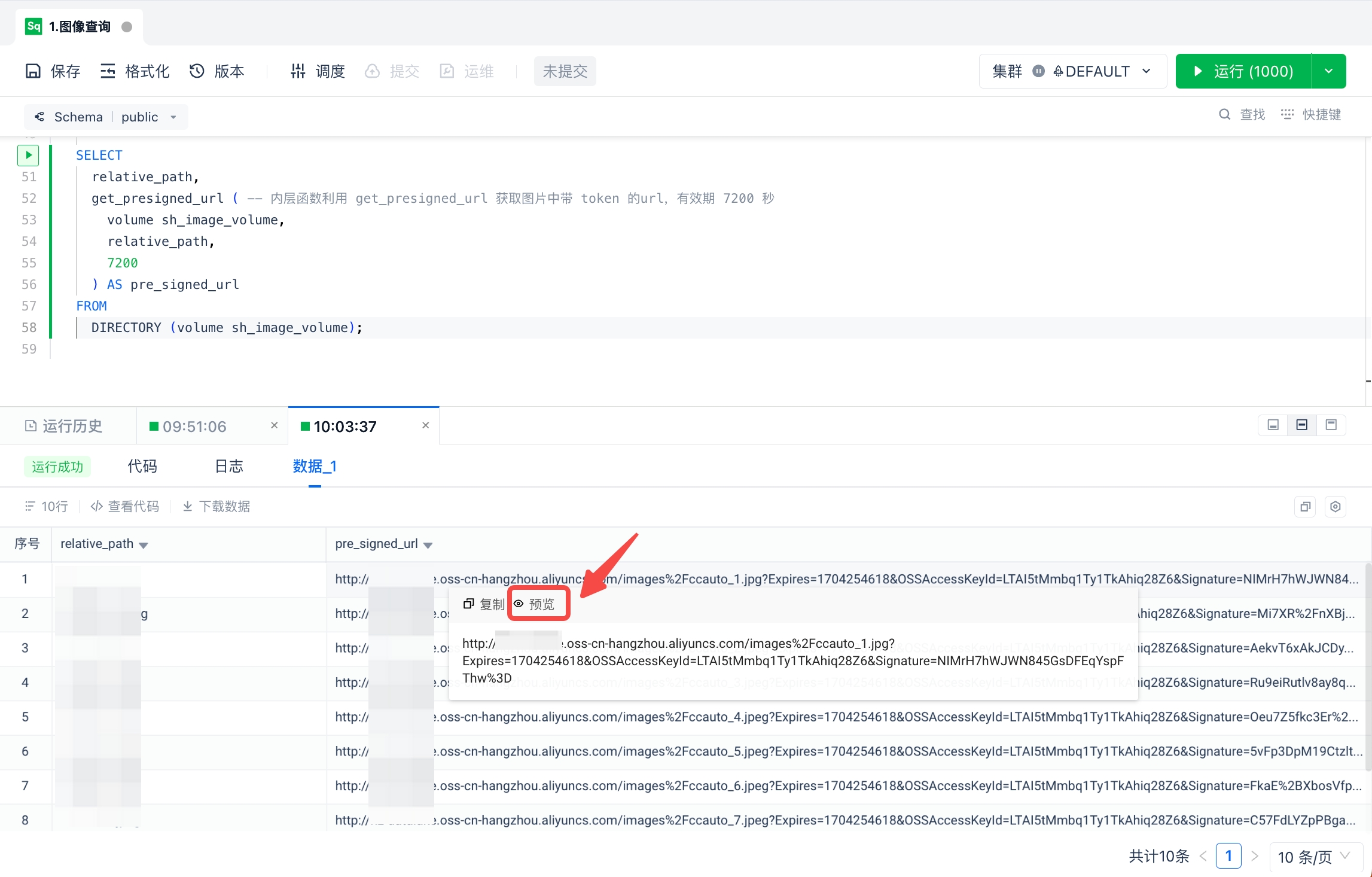
Task: Click the find (查找) search icon
Action: tap(1224, 114)
